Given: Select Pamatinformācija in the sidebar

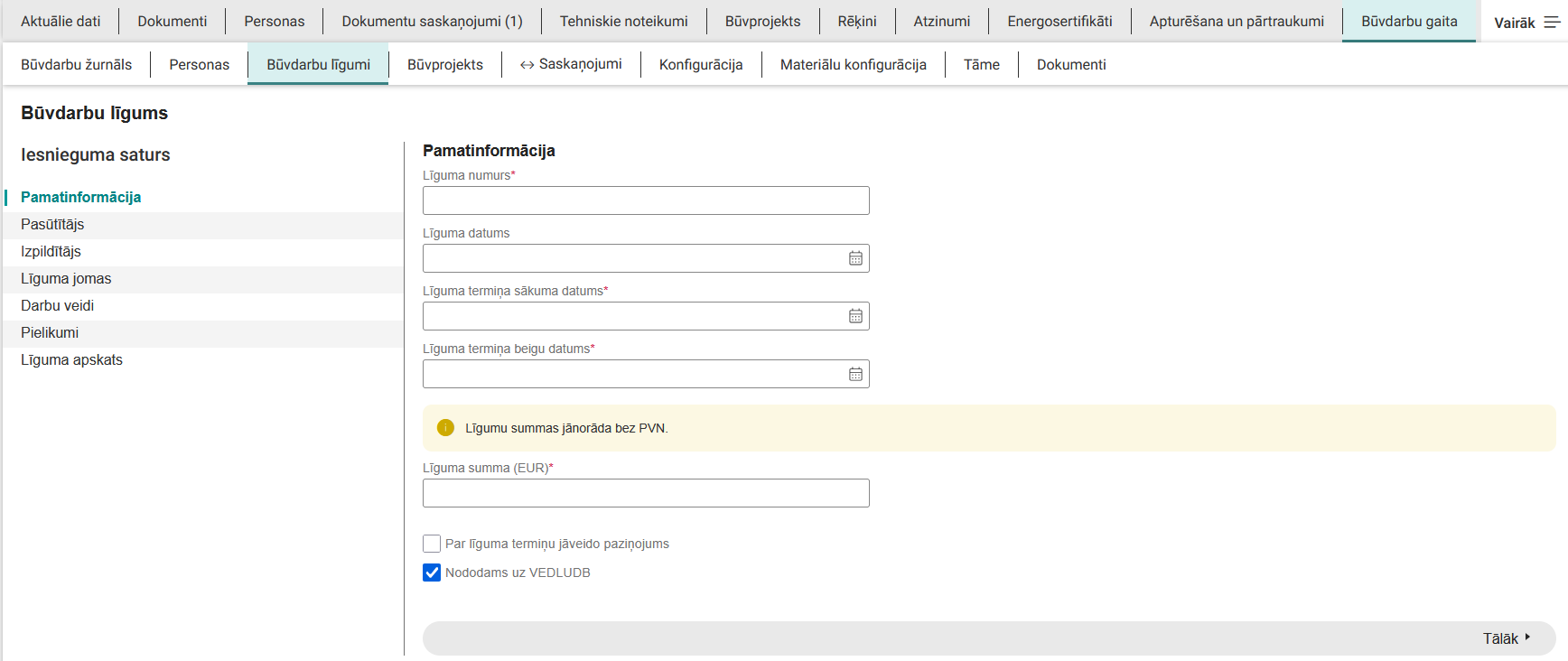Looking at the screenshot, I should point(203,197).
